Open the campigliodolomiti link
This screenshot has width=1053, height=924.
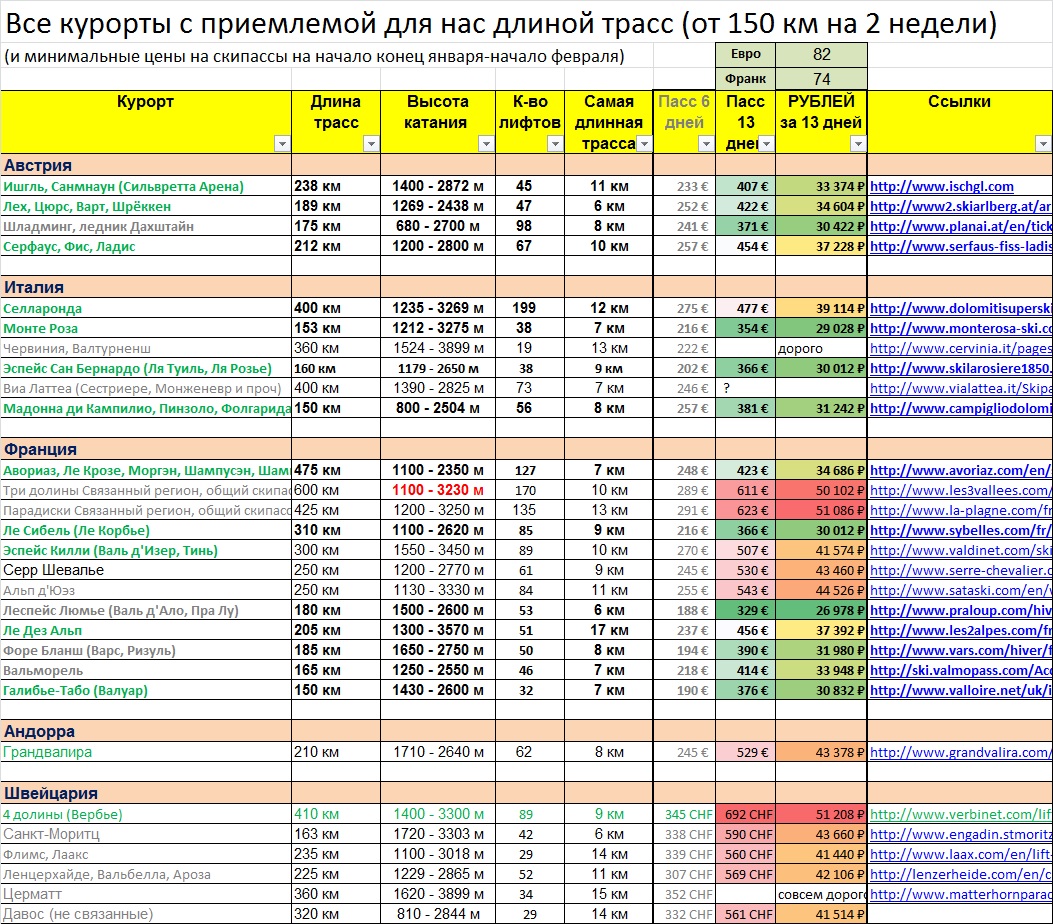[x=961, y=408]
